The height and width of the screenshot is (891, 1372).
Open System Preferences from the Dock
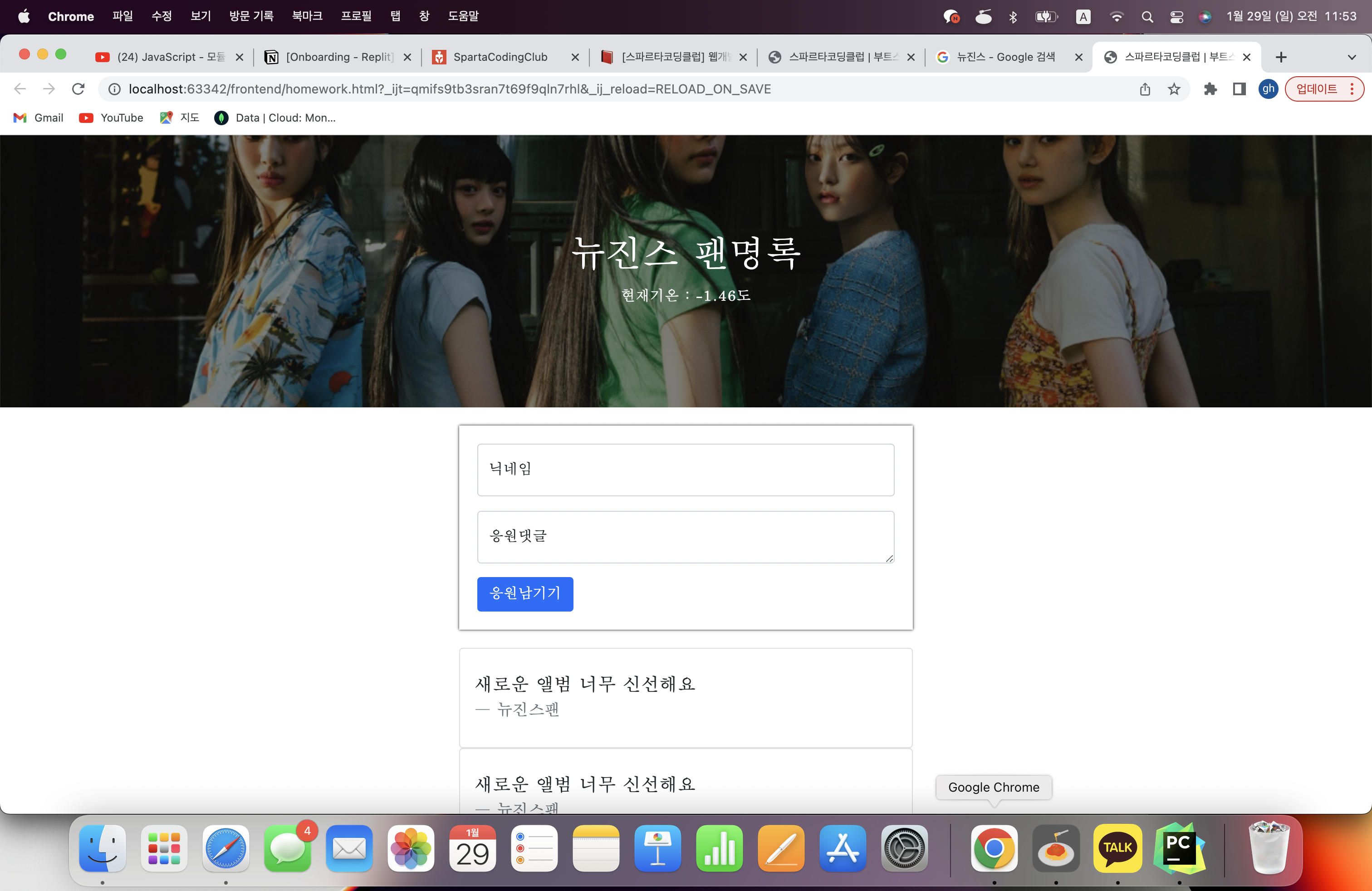[905, 848]
